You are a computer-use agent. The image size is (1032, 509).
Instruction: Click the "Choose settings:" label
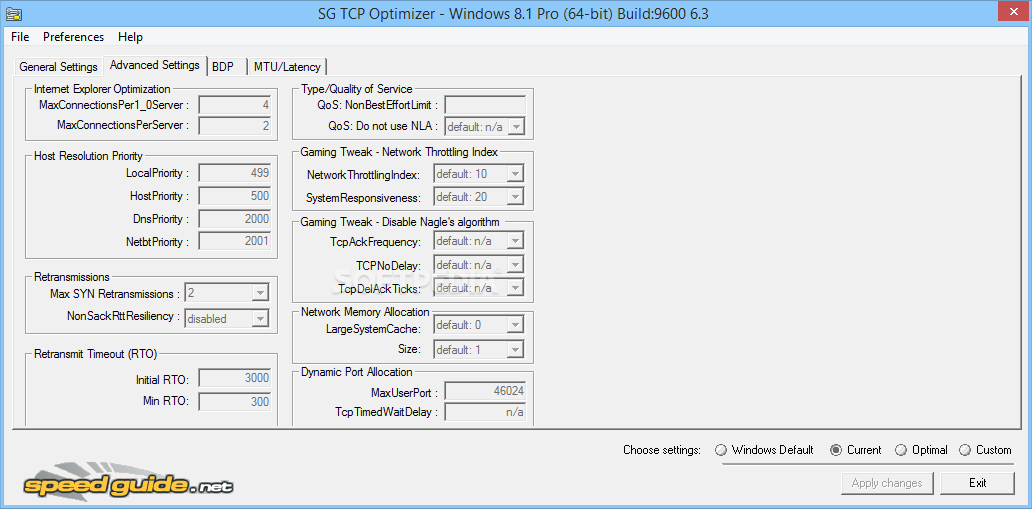(661, 450)
